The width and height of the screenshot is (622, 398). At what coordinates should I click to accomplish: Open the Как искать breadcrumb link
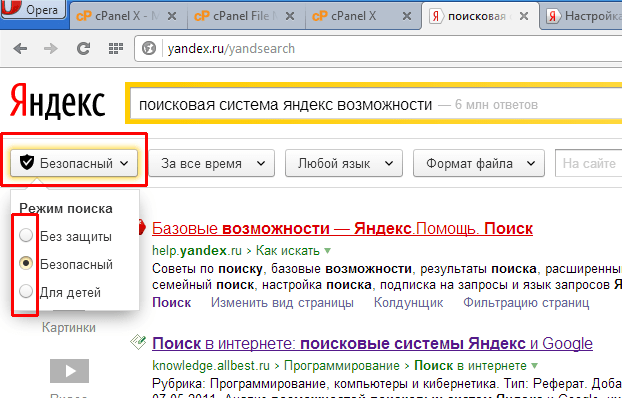(288, 251)
